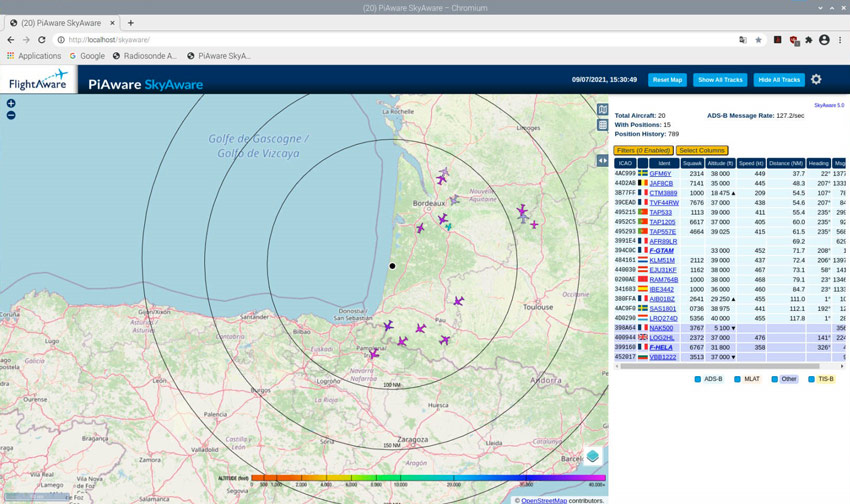
Task: Sort table by Heading column
Action: point(819,163)
